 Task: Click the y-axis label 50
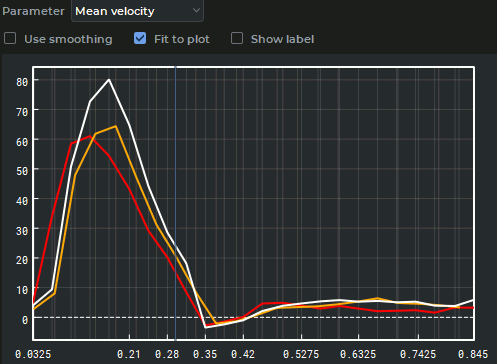pos(22,171)
